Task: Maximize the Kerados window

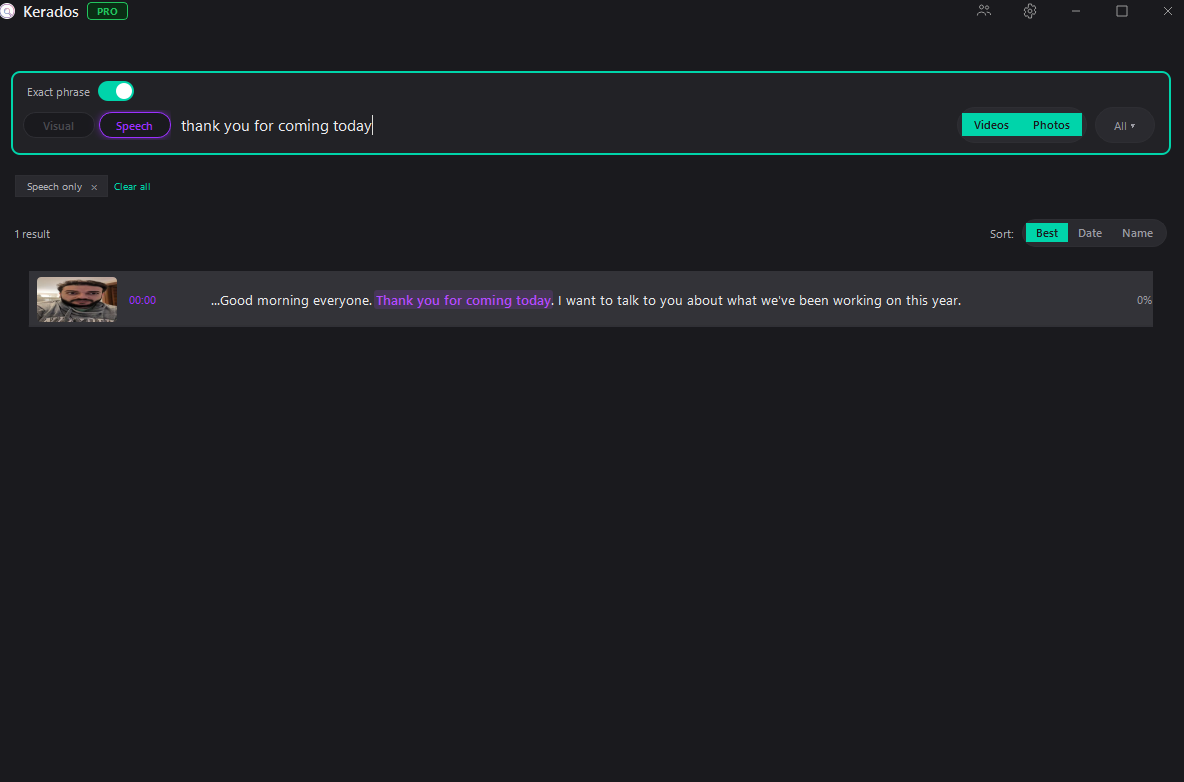Action: tap(1122, 11)
